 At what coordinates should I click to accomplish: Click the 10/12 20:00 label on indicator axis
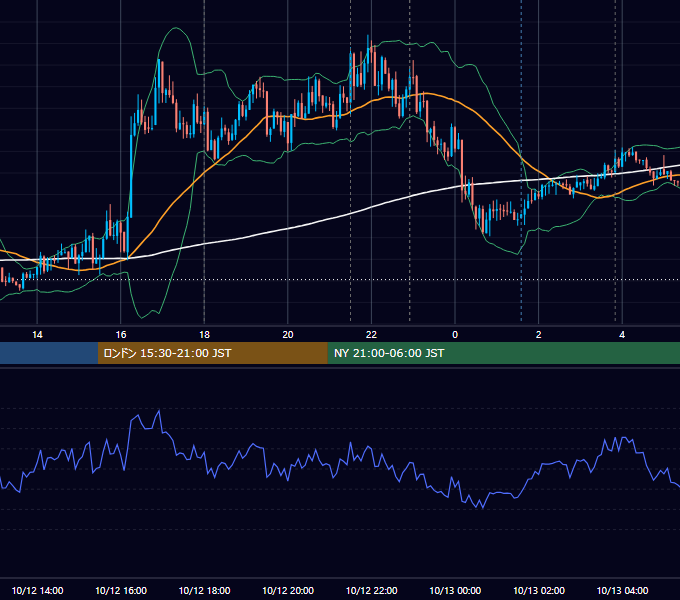click(x=288, y=590)
